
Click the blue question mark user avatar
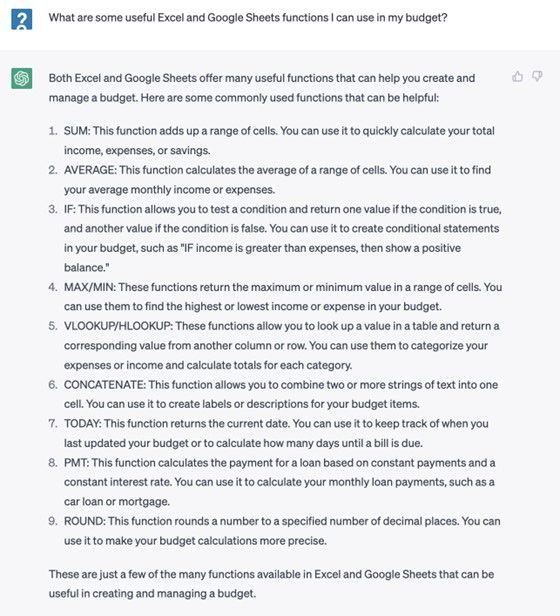coord(22,19)
